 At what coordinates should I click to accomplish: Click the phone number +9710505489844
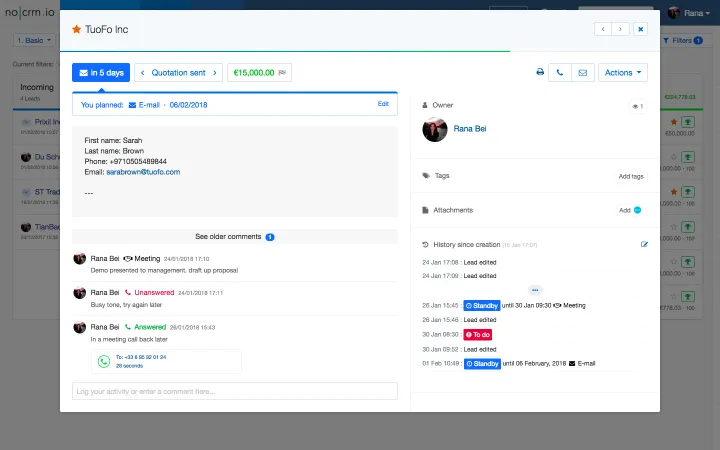(x=138, y=161)
